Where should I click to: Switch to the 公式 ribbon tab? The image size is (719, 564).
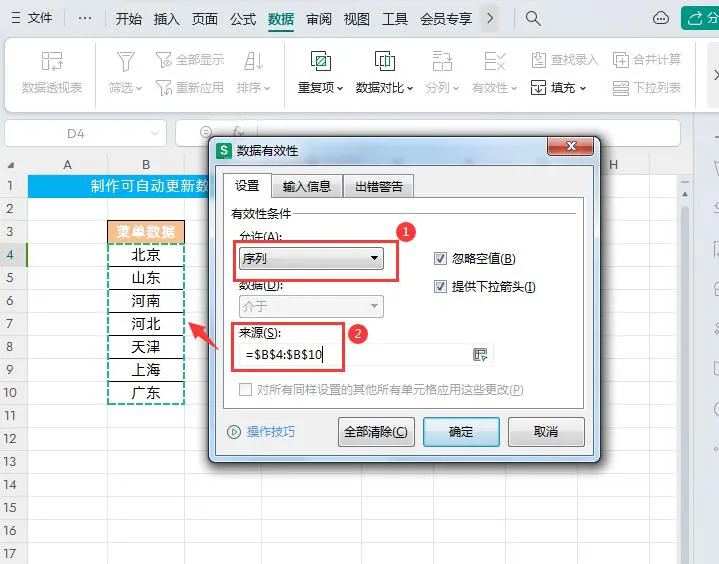pos(243,19)
